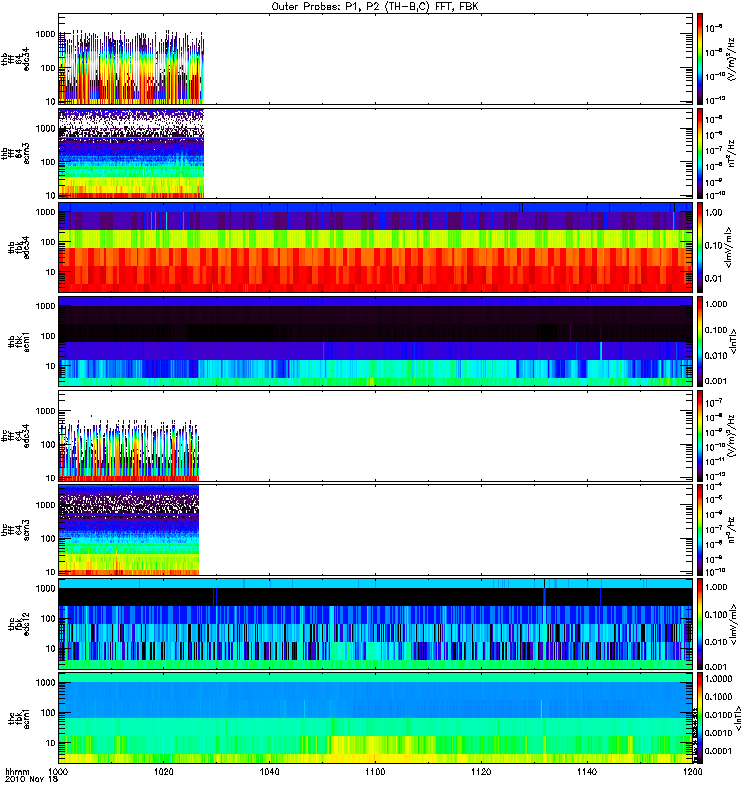Viewport: 750px width, 800px height.
Task: Click the plot title 'Outer Probes: P1, P2 (TH-B,C) FFT, FBK'
Action: click(x=375, y=7)
